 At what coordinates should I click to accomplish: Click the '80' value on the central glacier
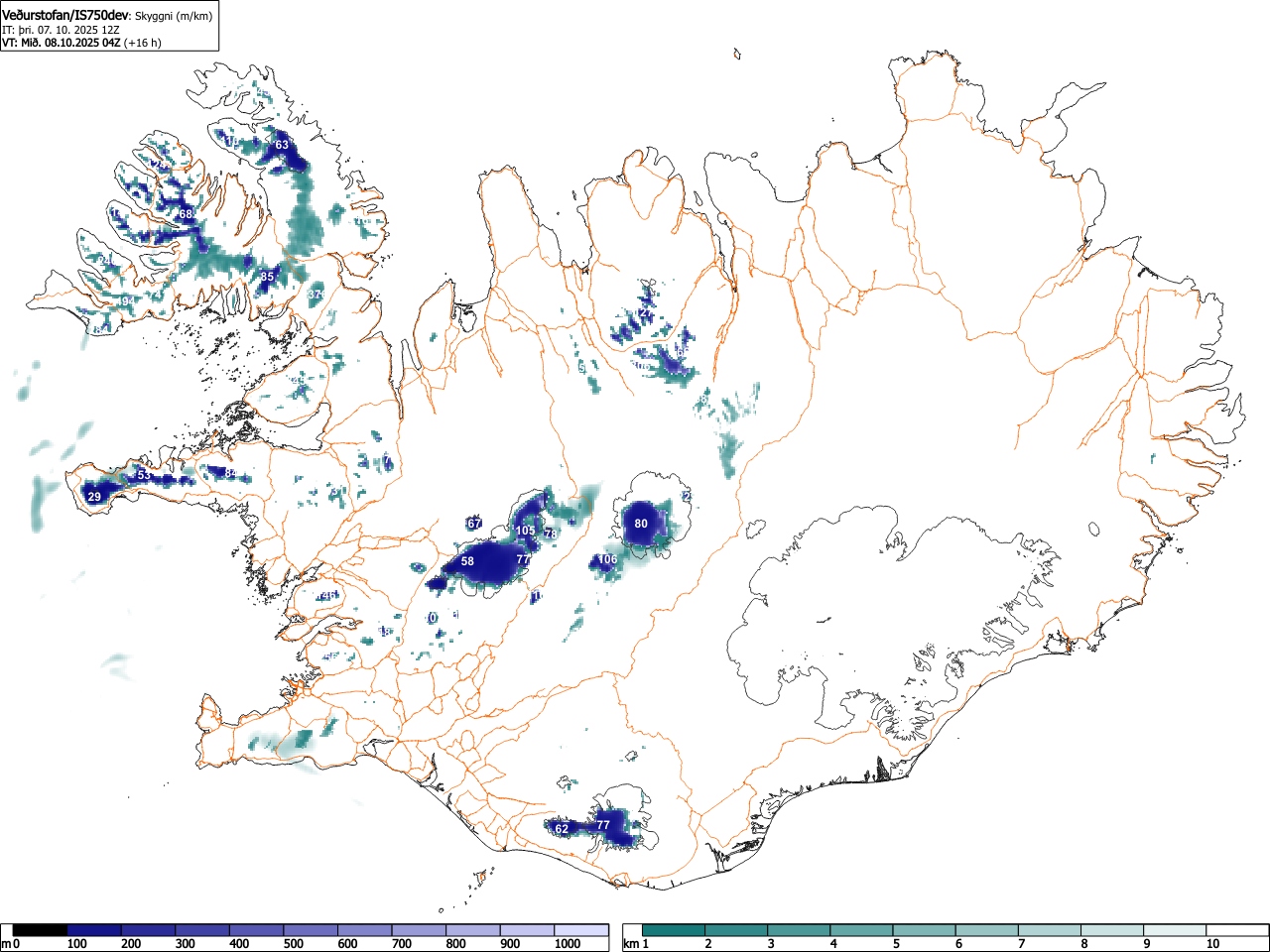[641, 524]
